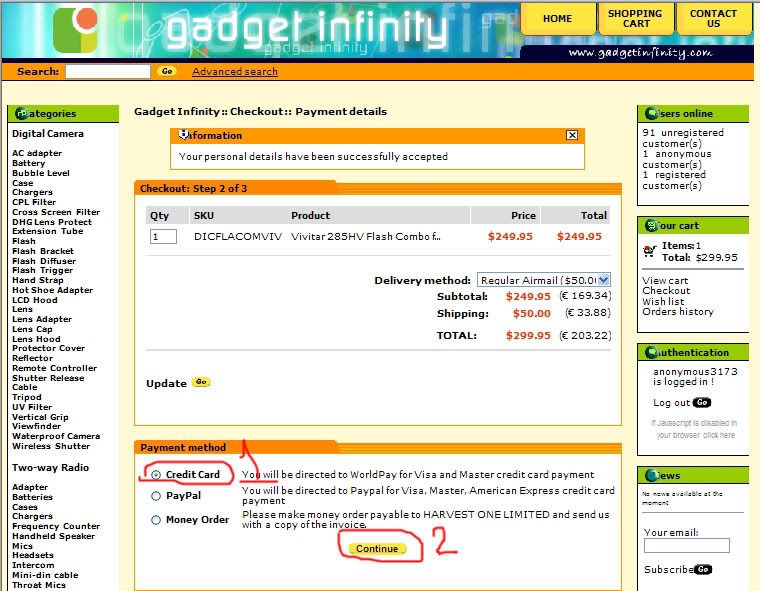Image resolution: width=760 pixels, height=591 pixels.
Task: Open the Cross Screen Filter category
Action: [56, 212]
